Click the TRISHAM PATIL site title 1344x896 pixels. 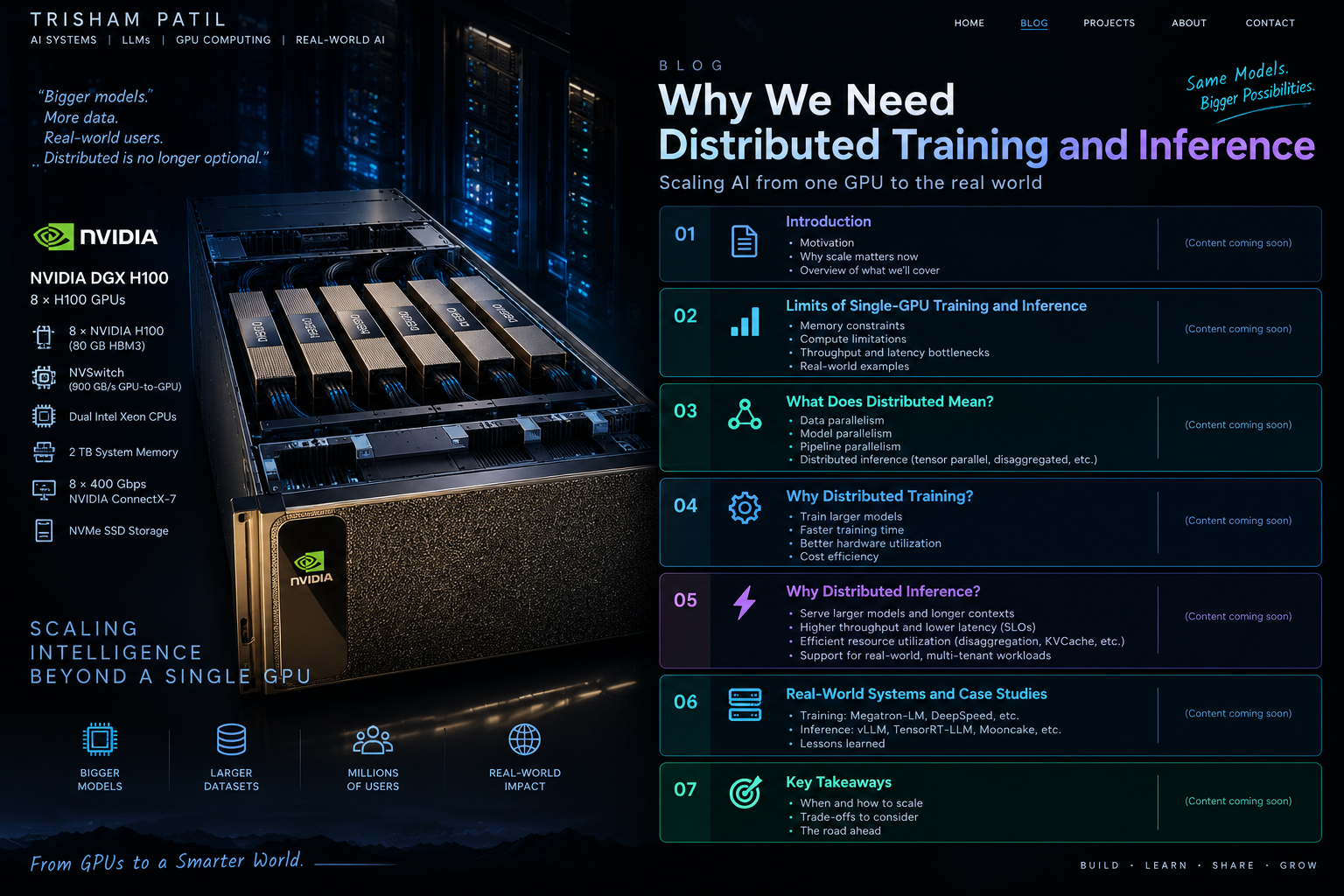point(128,19)
